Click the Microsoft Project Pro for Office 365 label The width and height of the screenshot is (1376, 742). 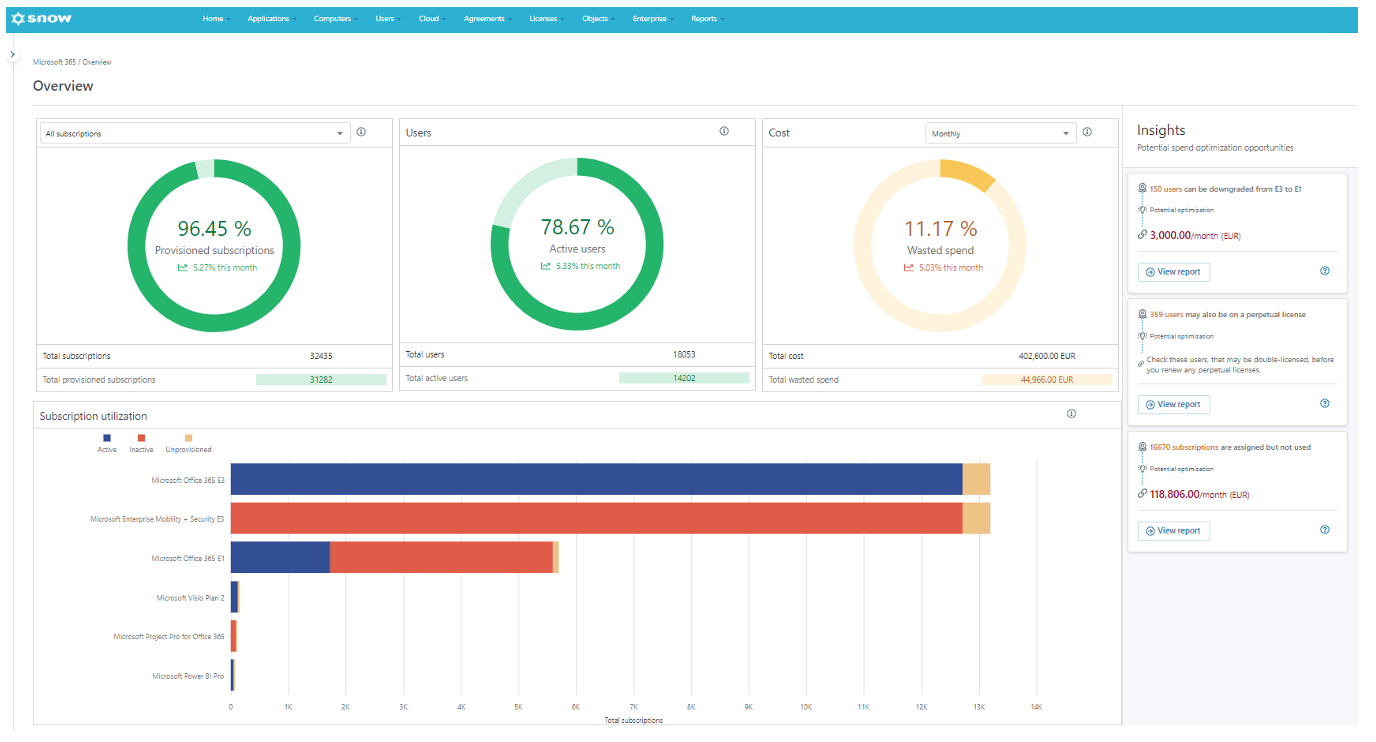169,636
